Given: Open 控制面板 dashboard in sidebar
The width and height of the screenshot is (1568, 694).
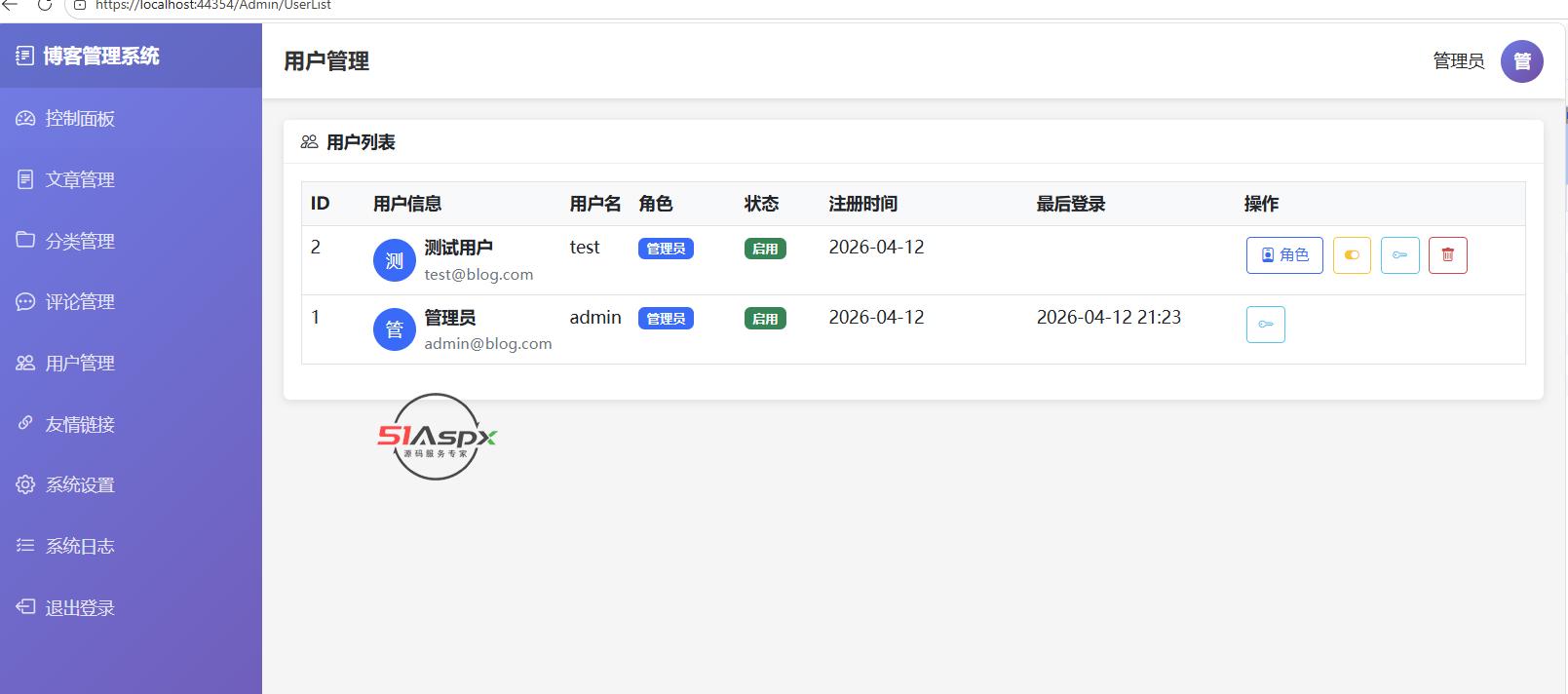Looking at the screenshot, I should click(131, 119).
